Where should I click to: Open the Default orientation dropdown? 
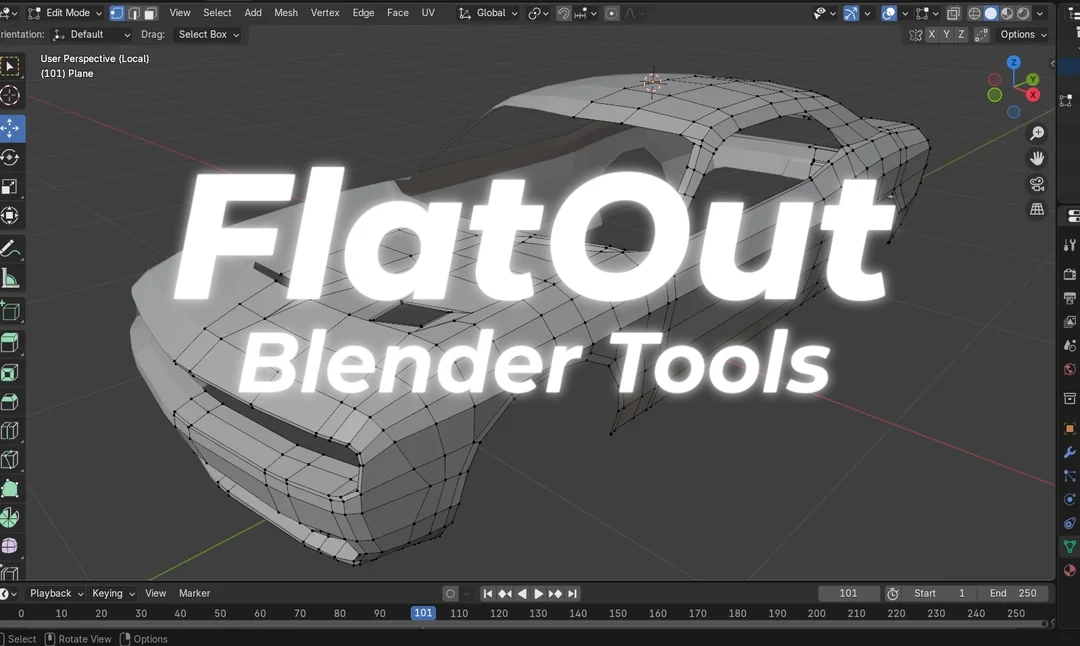click(x=92, y=34)
